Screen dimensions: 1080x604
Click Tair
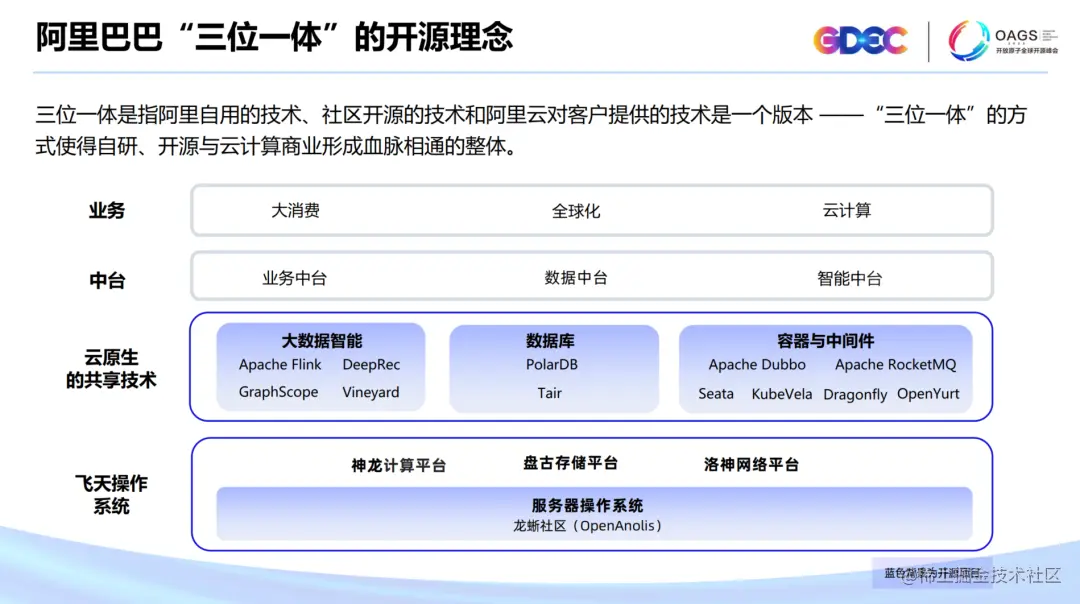click(x=550, y=393)
